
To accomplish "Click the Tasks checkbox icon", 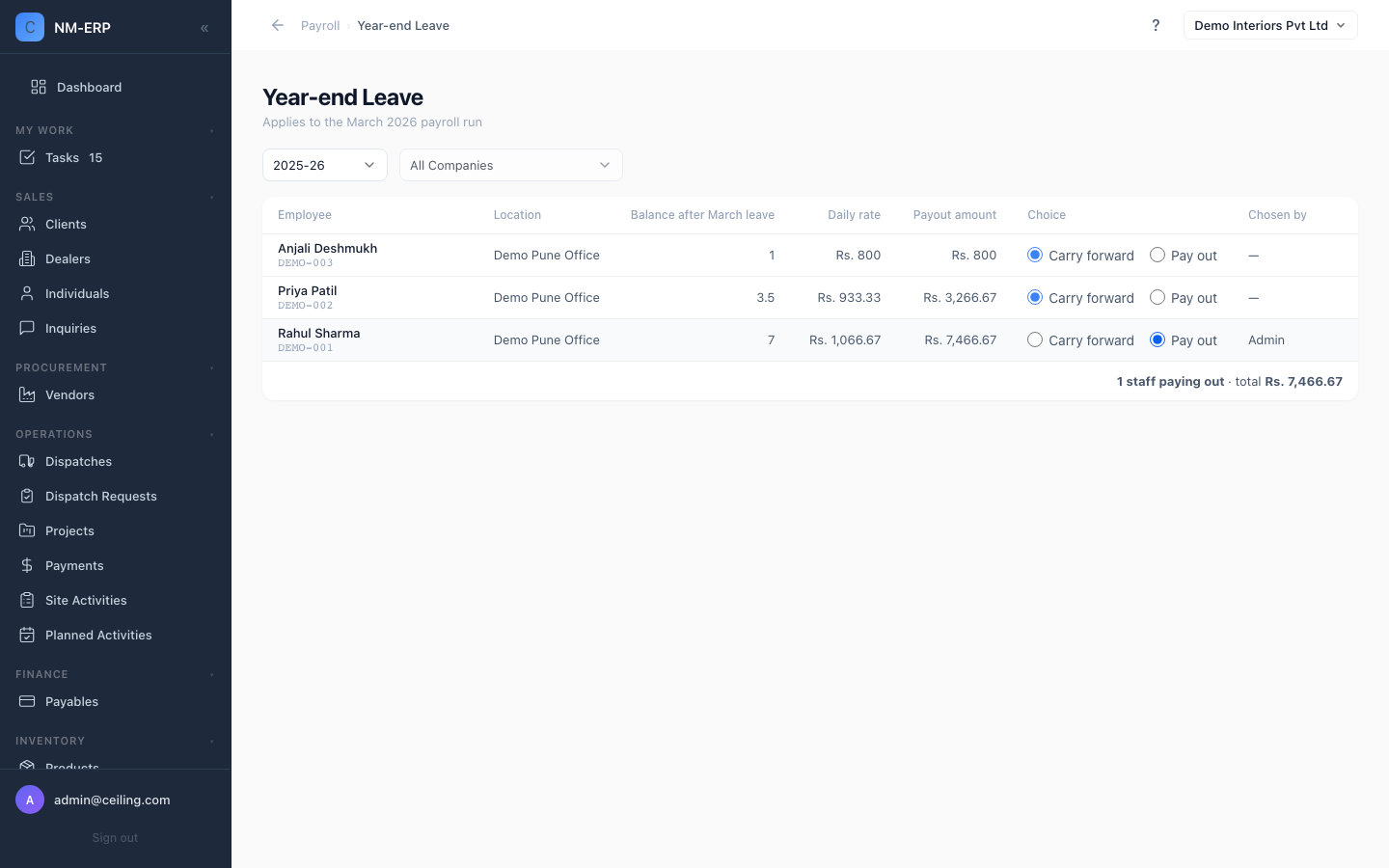I will coord(27,157).
